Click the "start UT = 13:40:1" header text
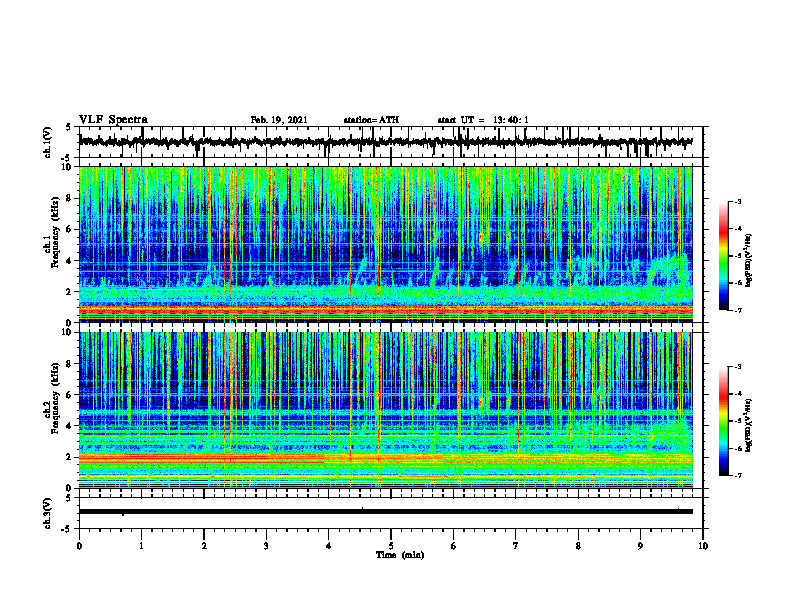 pyautogui.click(x=483, y=120)
